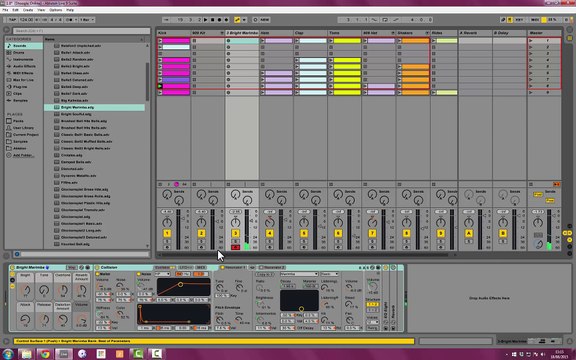Open the File menu

pos(5,10)
